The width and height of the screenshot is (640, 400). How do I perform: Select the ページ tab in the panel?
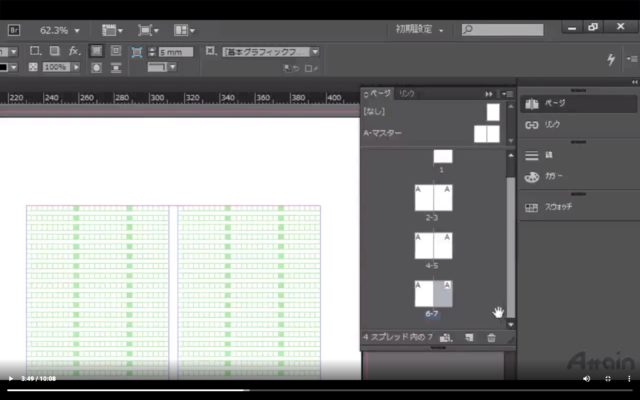(377, 93)
